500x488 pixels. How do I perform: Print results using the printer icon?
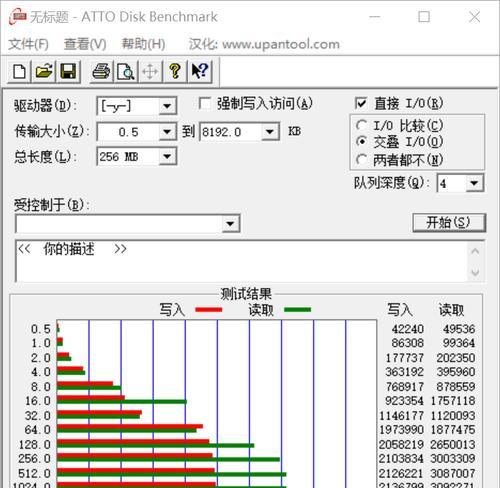pyautogui.click(x=101, y=71)
